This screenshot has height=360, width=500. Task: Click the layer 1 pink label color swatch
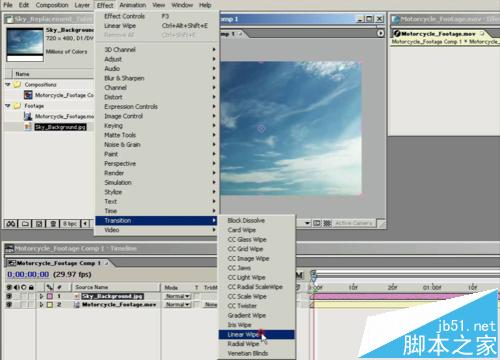point(50,296)
